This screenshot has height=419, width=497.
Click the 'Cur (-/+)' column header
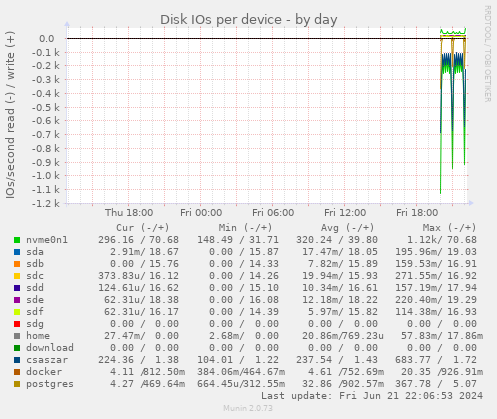click(143, 228)
